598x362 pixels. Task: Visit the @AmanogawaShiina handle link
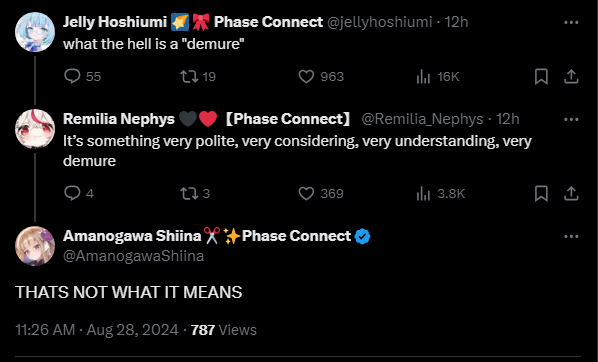(x=133, y=256)
